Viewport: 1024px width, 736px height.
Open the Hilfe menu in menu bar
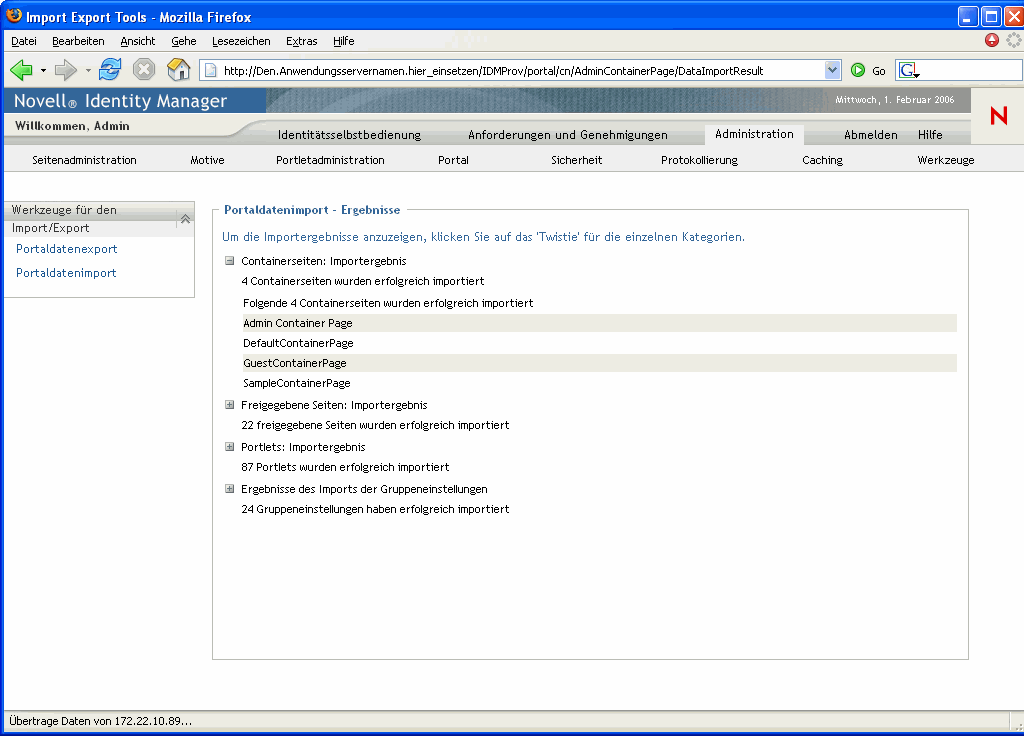click(344, 41)
